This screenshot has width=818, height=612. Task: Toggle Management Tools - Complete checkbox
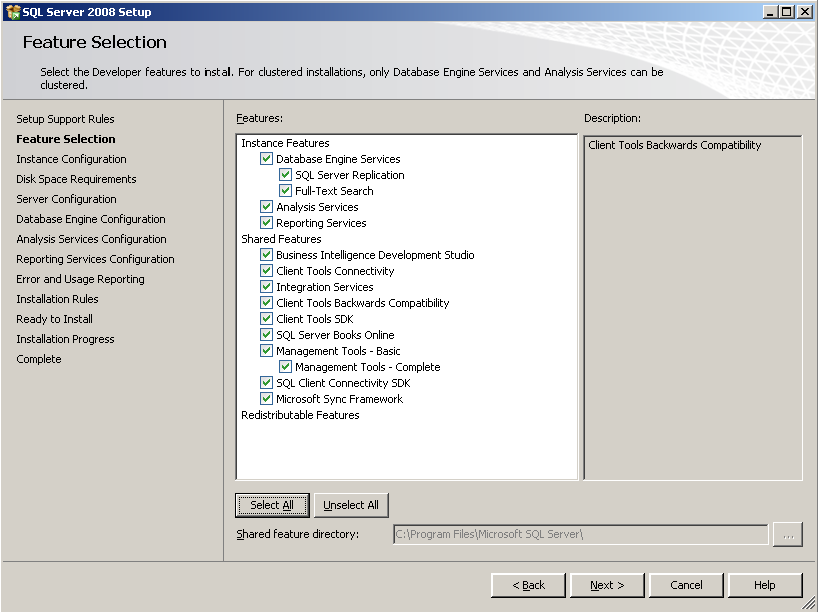tap(285, 367)
